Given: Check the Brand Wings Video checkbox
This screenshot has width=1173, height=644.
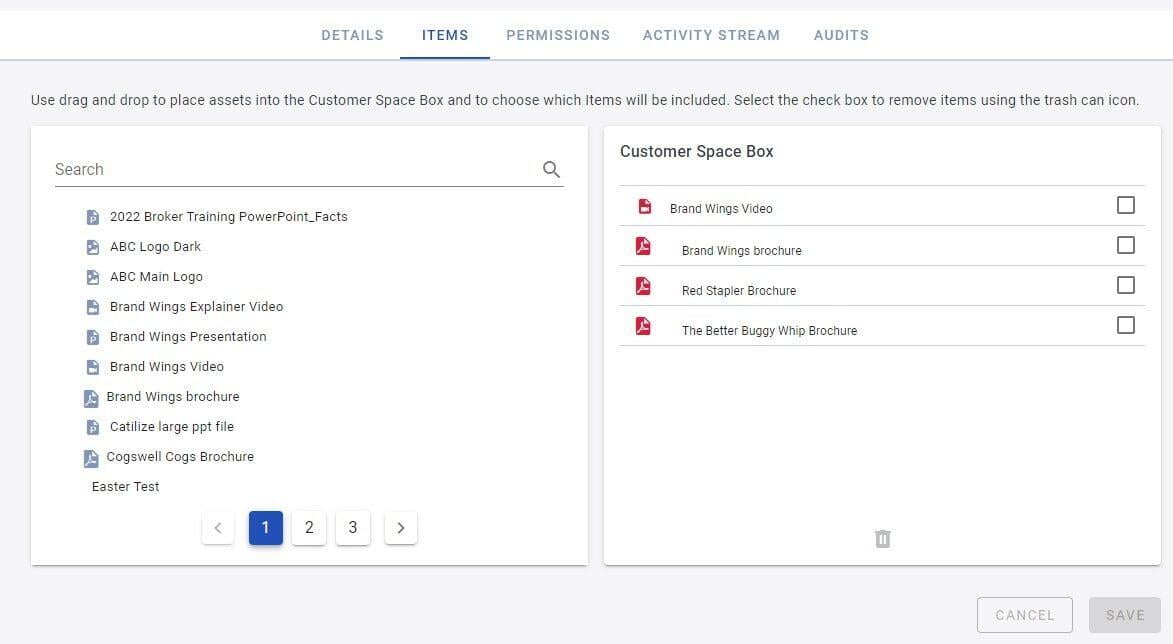Looking at the screenshot, I should point(1125,205).
